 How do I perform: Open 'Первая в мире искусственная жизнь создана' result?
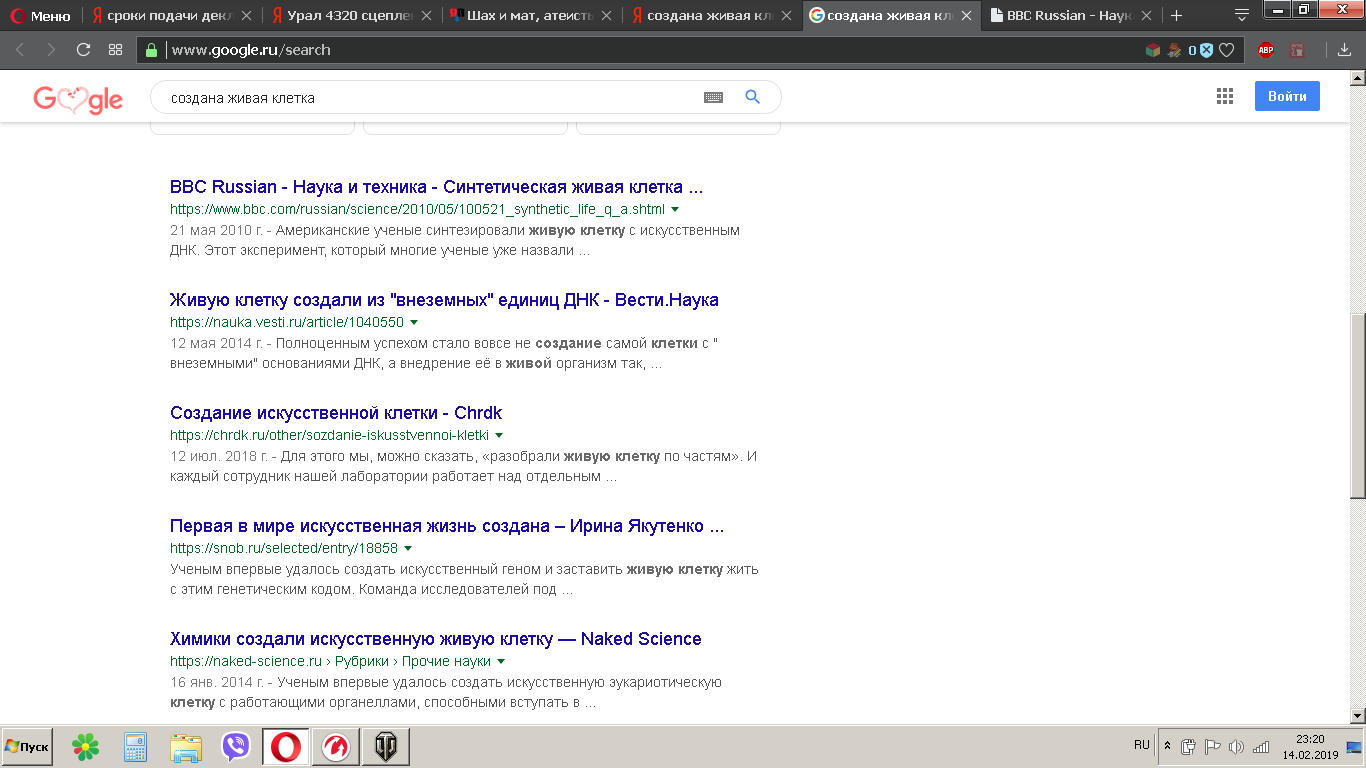[447, 526]
